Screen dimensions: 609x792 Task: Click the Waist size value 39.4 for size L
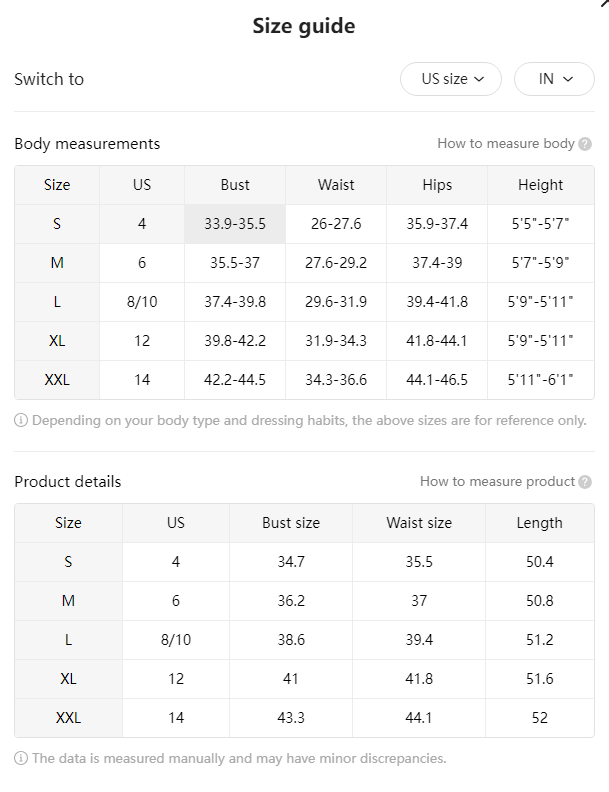tap(419, 640)
